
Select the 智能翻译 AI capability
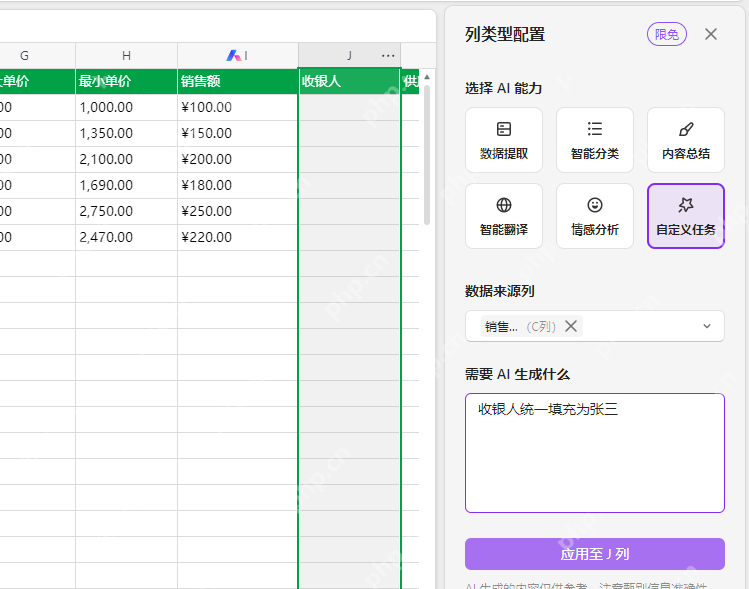503,216
